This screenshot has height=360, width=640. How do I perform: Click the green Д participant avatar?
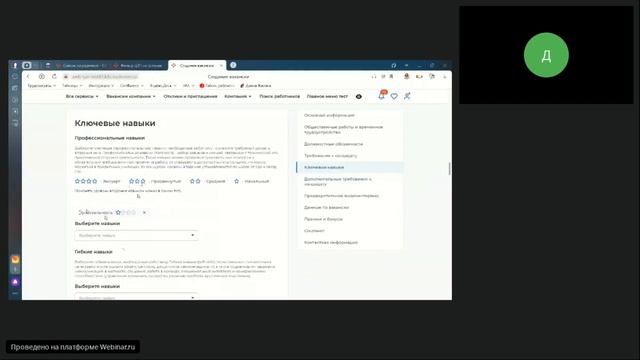click(546, 55)
